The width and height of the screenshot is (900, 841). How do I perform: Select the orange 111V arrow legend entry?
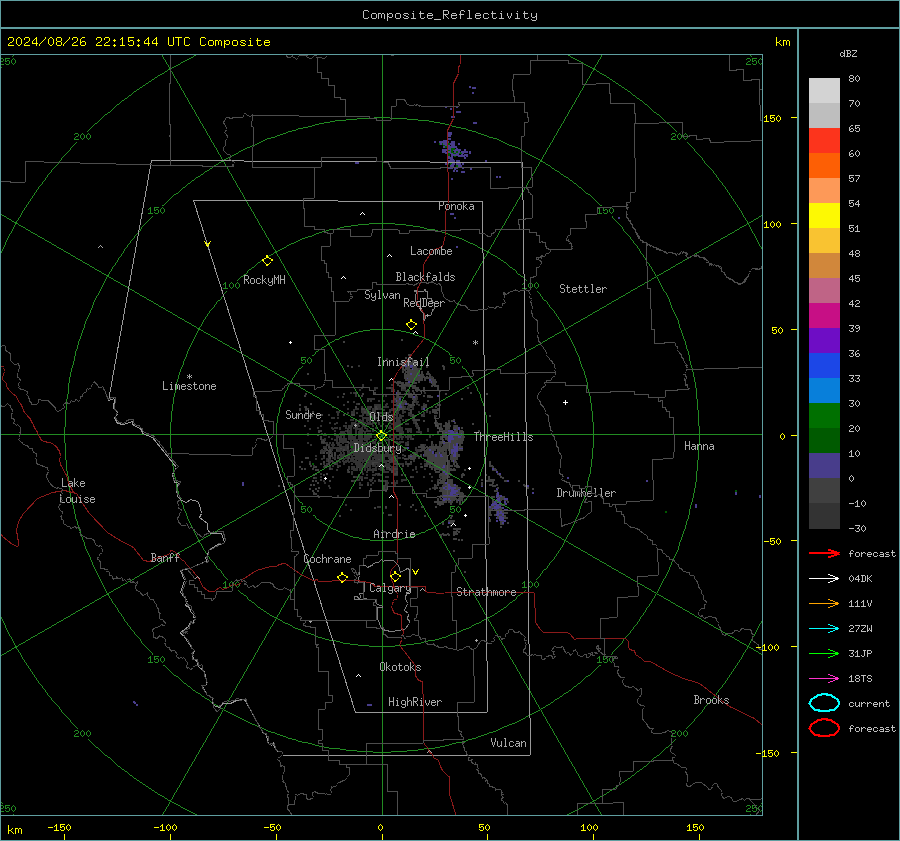pos(824,603)
